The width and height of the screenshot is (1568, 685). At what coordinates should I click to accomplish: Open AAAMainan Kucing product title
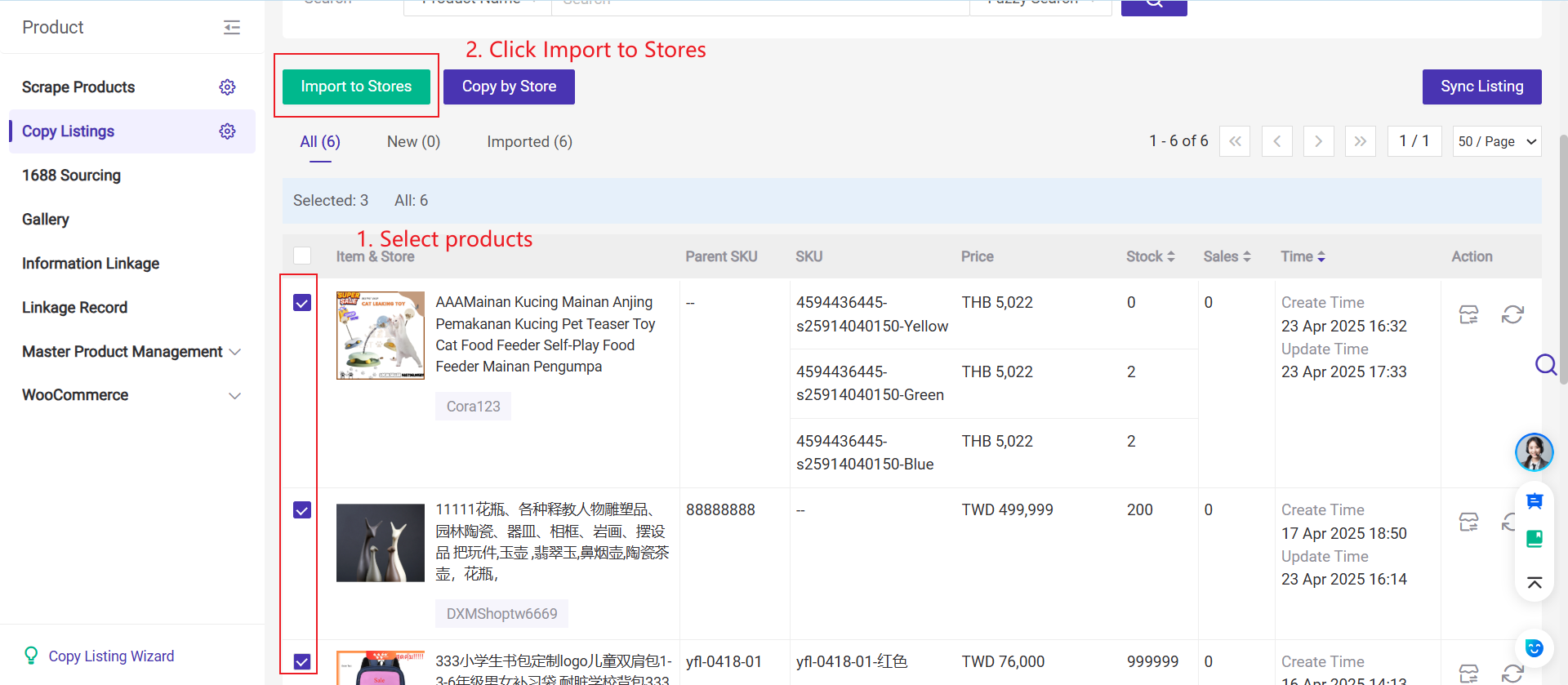pyautogui.click(x=546, y=335)
